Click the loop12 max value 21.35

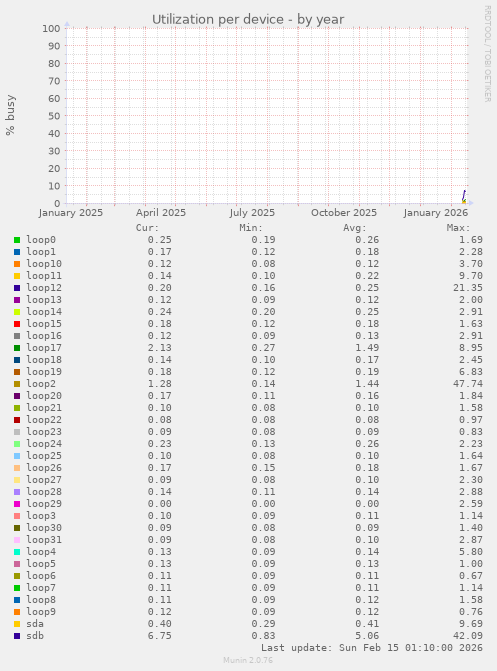point(468,288)
